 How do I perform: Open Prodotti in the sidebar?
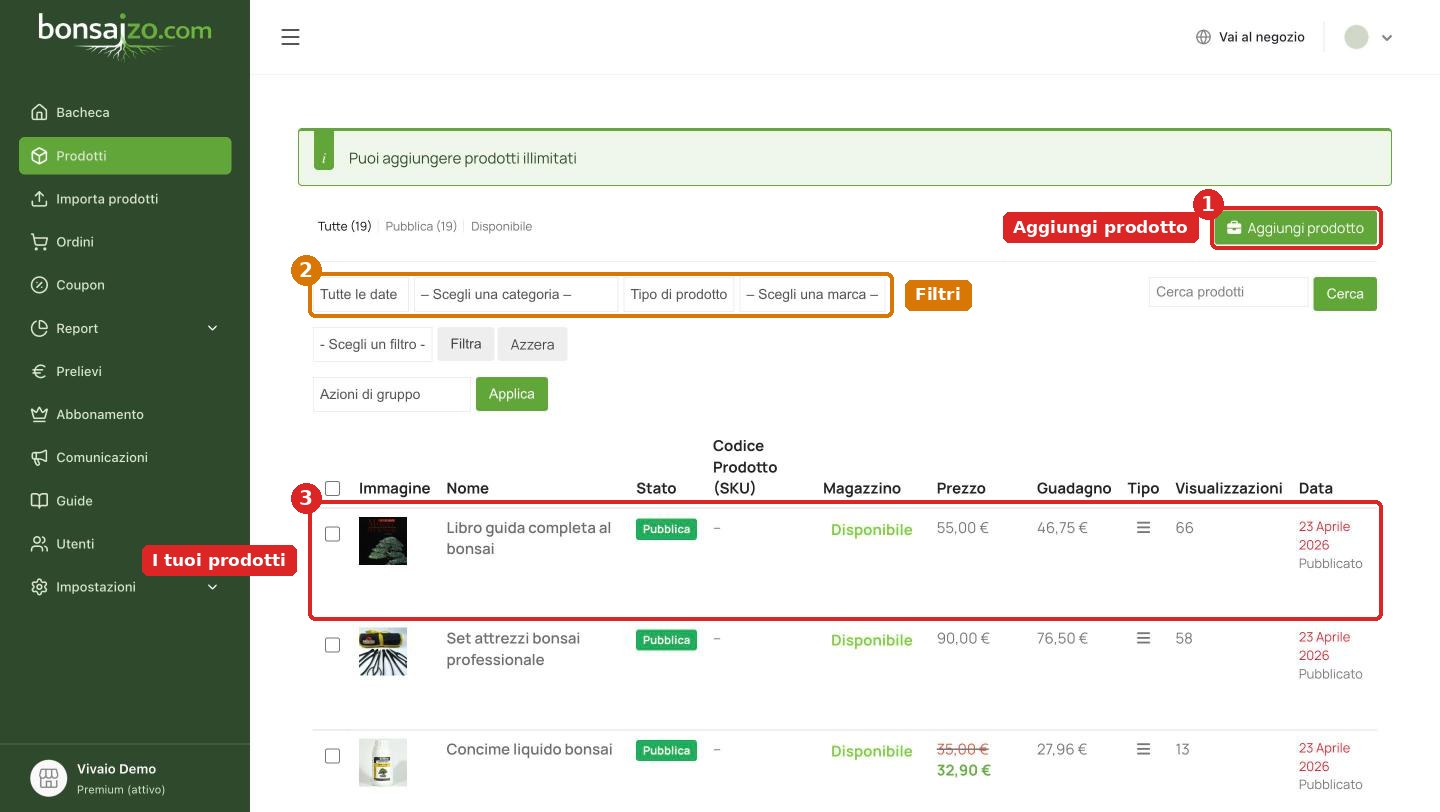click(x=125, y=155)
